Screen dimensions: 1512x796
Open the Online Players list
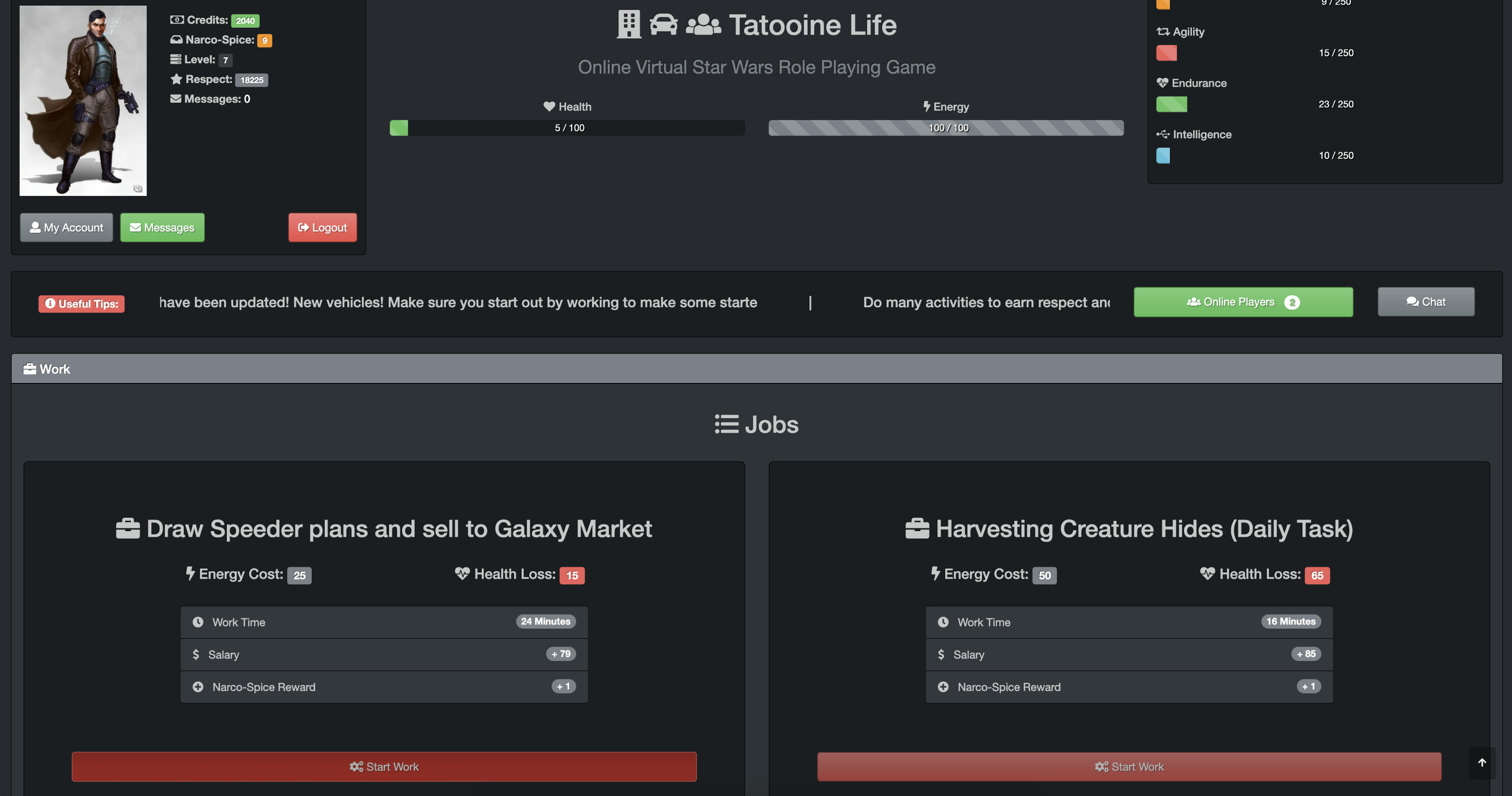click(x=1243, y=302)
